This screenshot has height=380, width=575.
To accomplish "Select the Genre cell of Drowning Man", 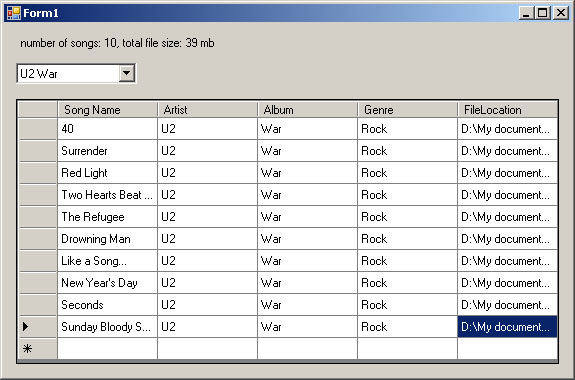I will coord(408,239).
